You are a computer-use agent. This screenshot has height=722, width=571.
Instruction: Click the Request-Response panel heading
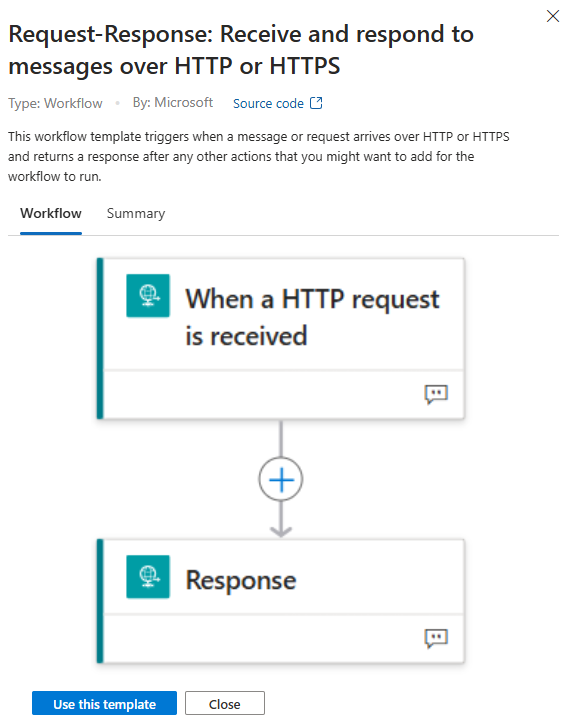(241, 50)
